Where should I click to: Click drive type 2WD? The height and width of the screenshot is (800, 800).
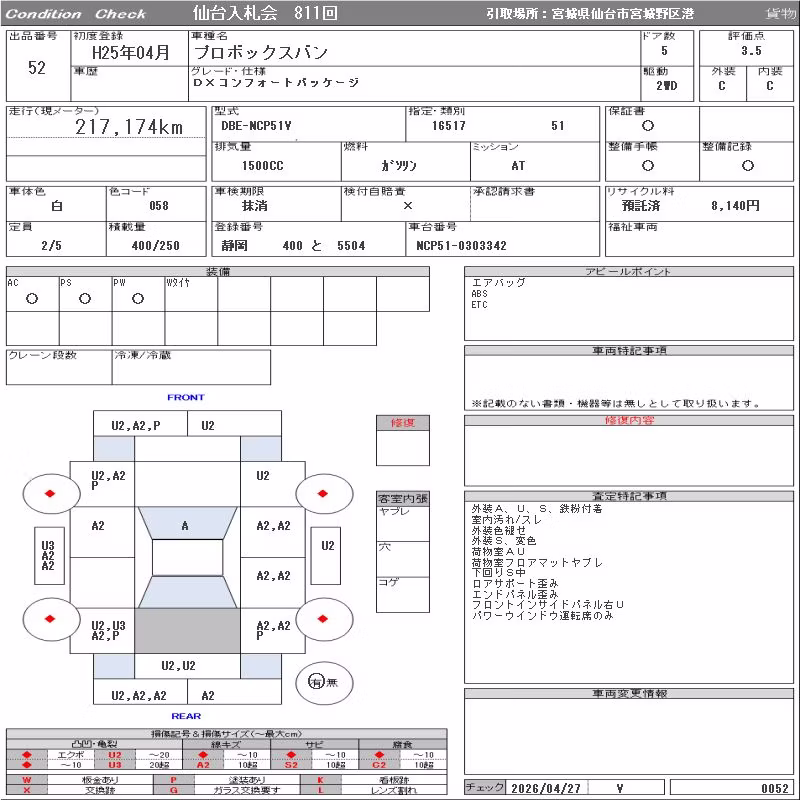[667, 86]
